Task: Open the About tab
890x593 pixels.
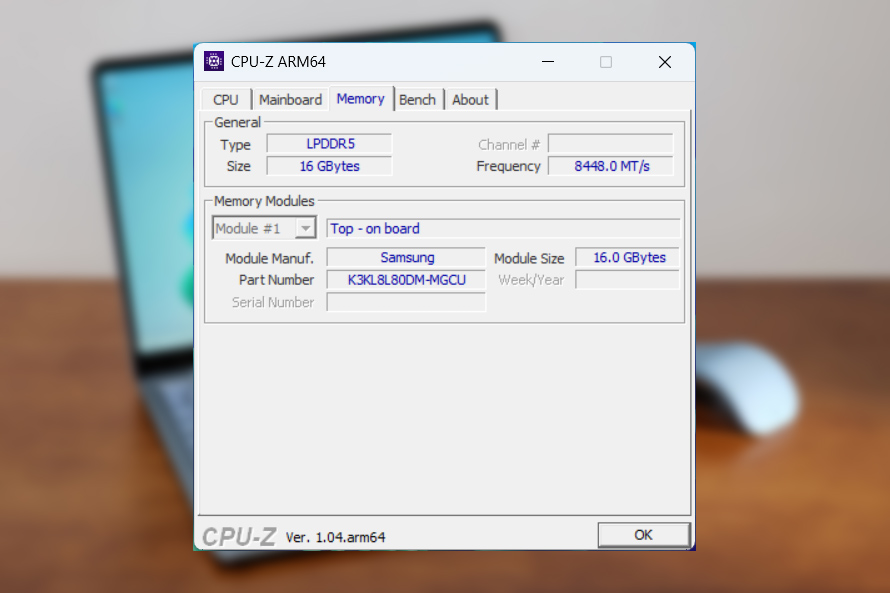Action: click(470, 100)
